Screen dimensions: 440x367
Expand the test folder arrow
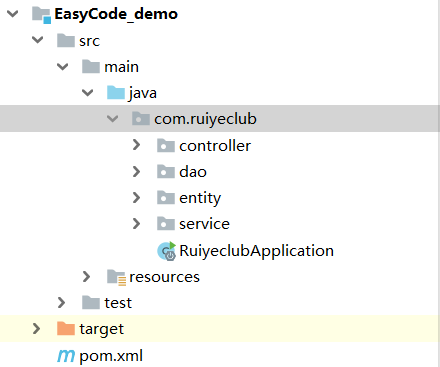[x=61, y=303]
